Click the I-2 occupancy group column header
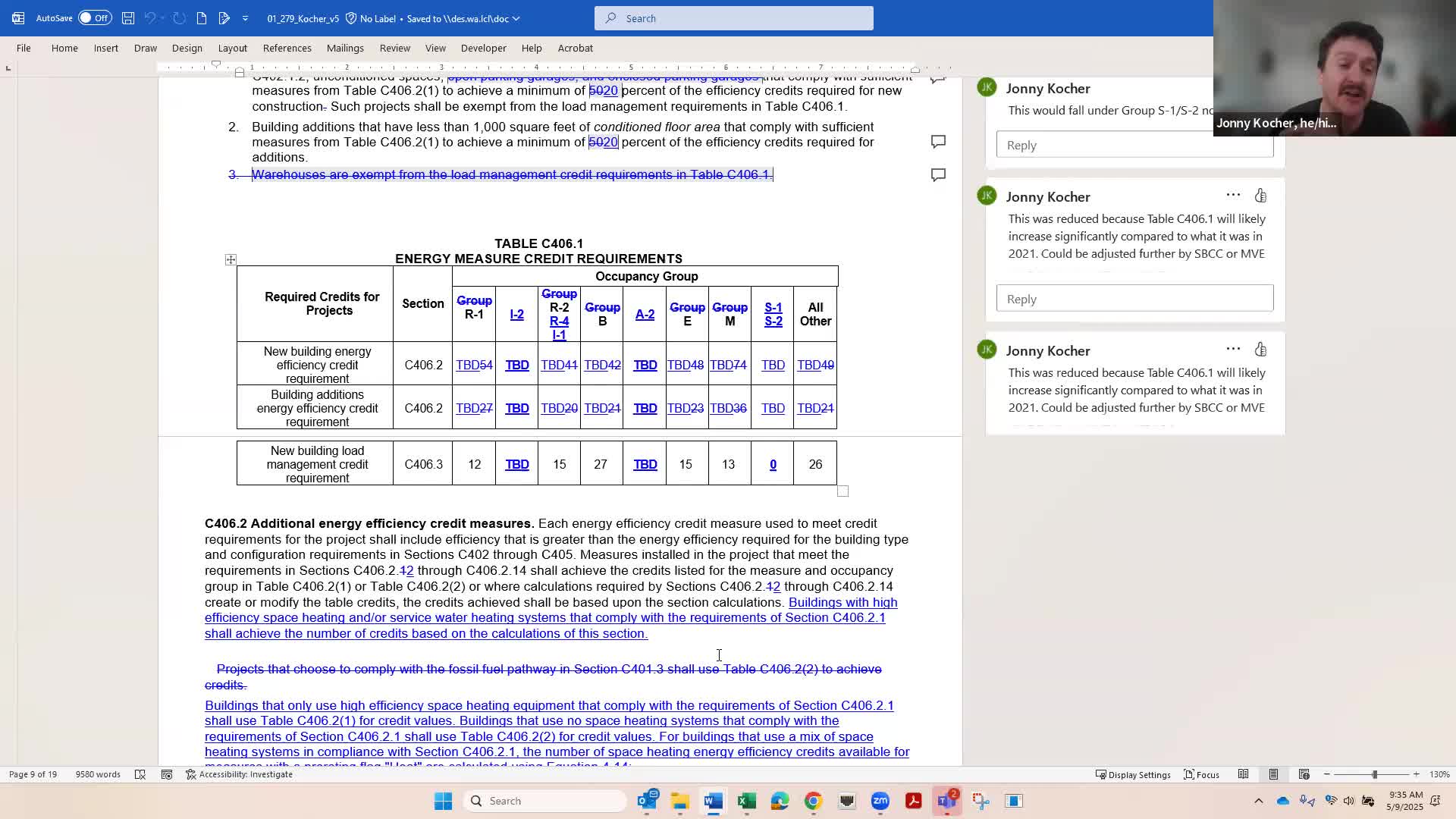The width and height of the screenshot is (1456, 819). [516, 315]
